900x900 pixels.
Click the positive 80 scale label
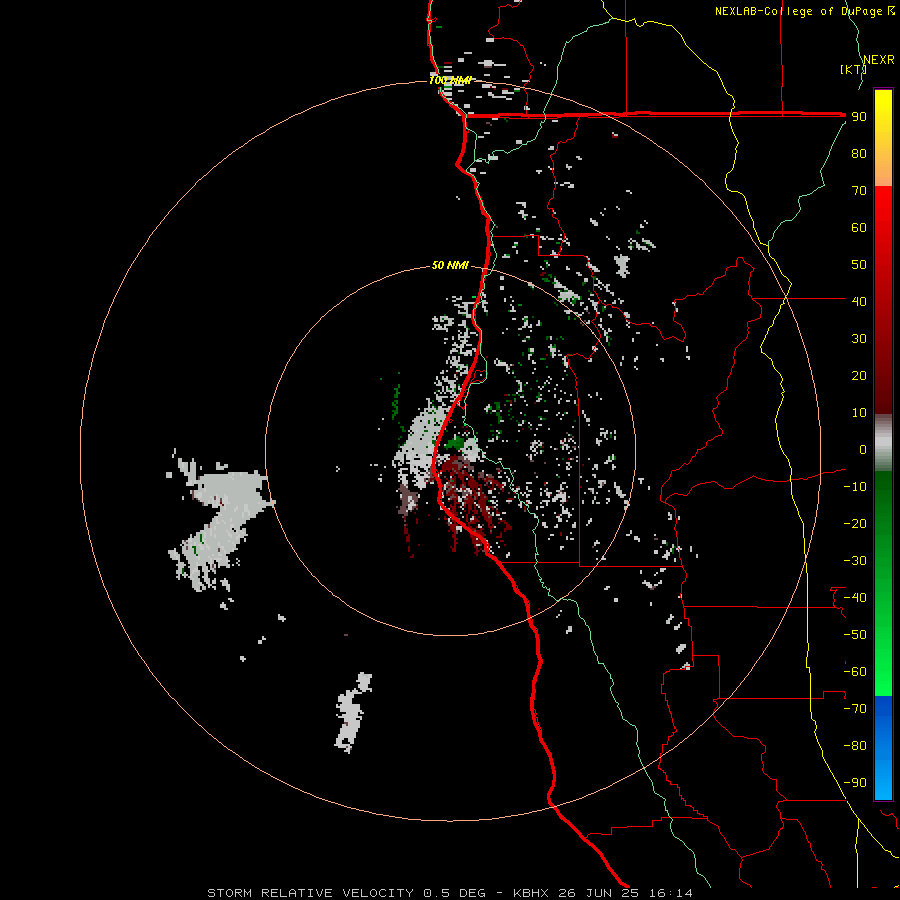click(x=859, y=153)
